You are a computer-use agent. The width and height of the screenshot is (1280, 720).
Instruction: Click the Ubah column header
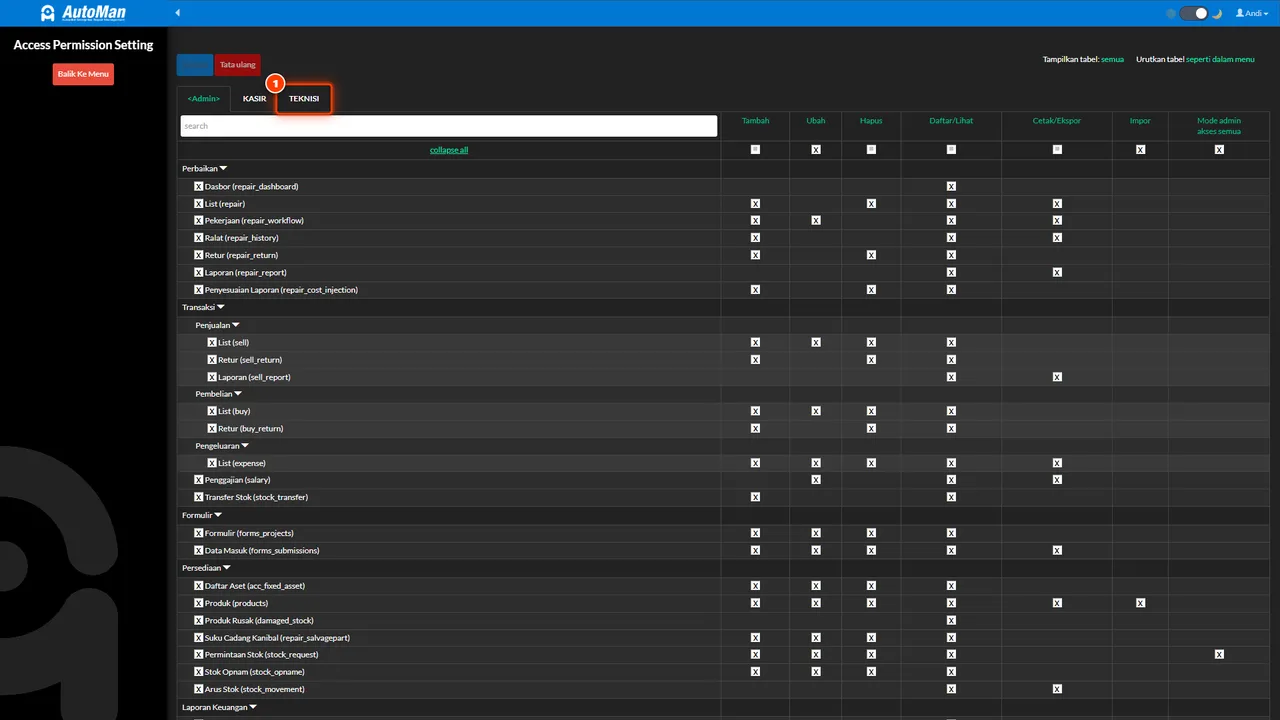tap(816, 121)
